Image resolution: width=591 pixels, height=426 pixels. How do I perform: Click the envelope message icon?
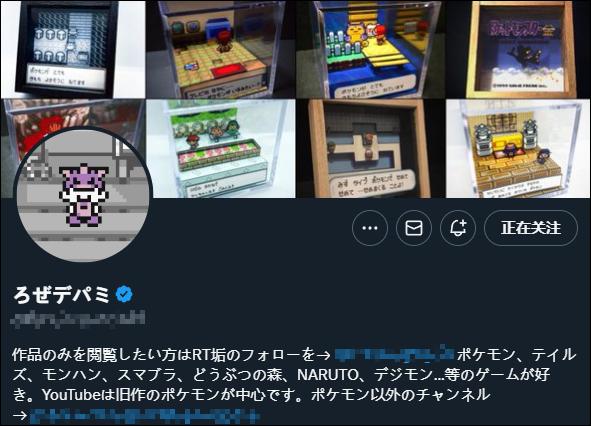[414, 228]
